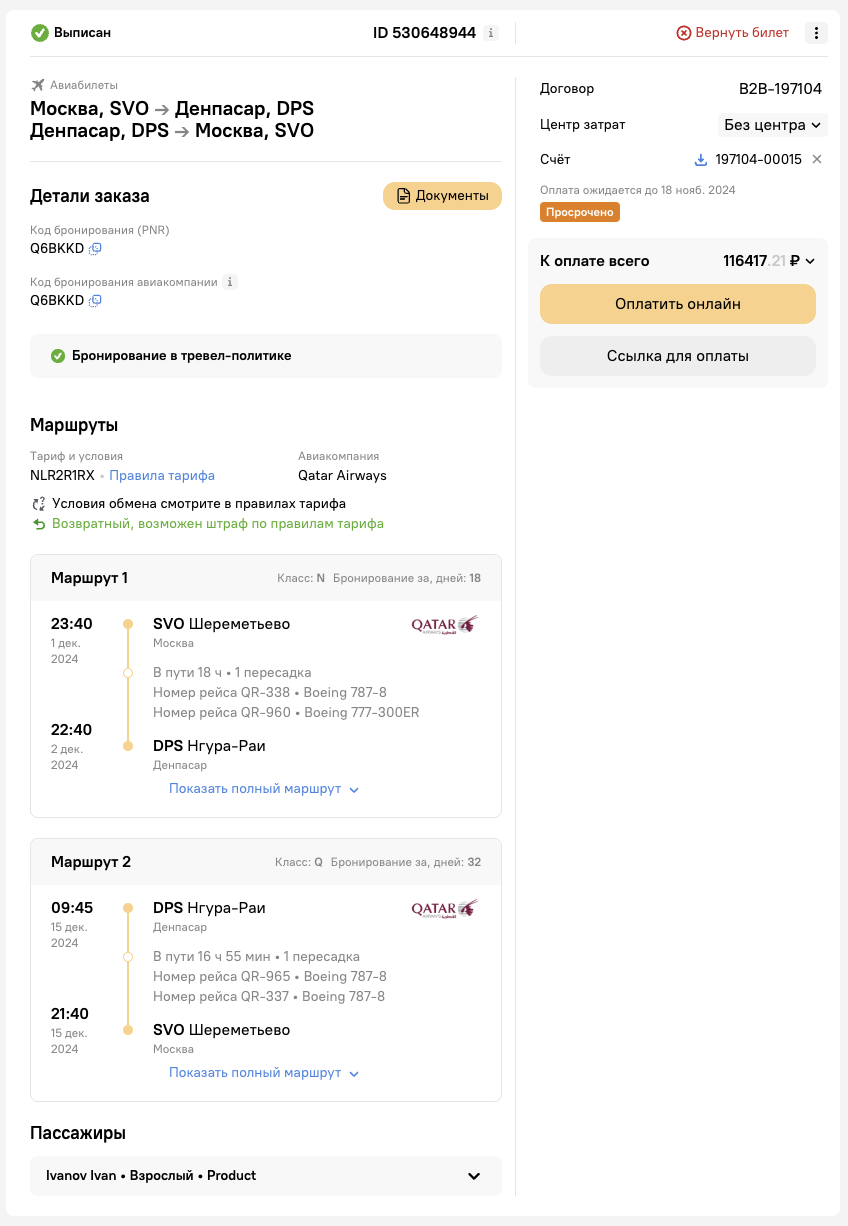The image size is (848, 1226).
Task: Click Вернуть билет to refund ticket
Action: [x=733, y=33]
